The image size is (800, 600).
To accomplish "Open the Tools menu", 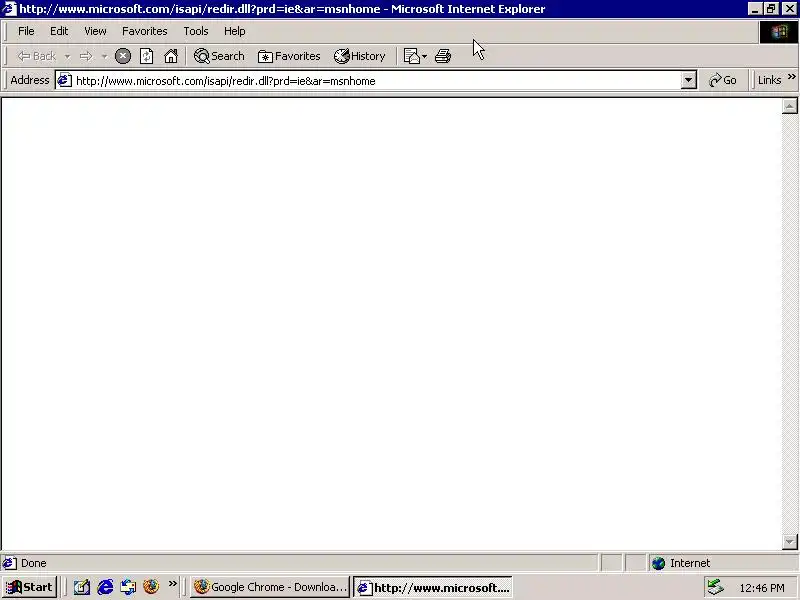I will coord(196,31).
